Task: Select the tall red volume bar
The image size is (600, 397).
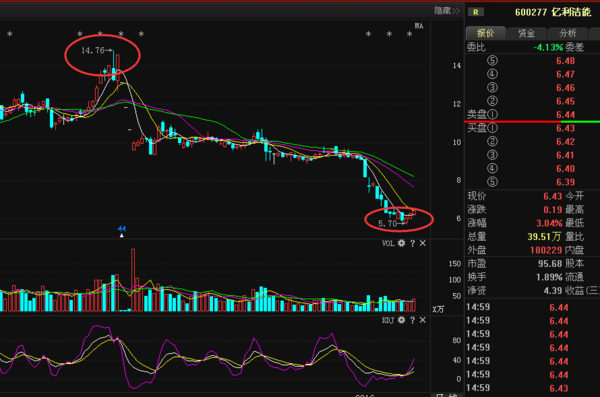Action: click(133, 279)
